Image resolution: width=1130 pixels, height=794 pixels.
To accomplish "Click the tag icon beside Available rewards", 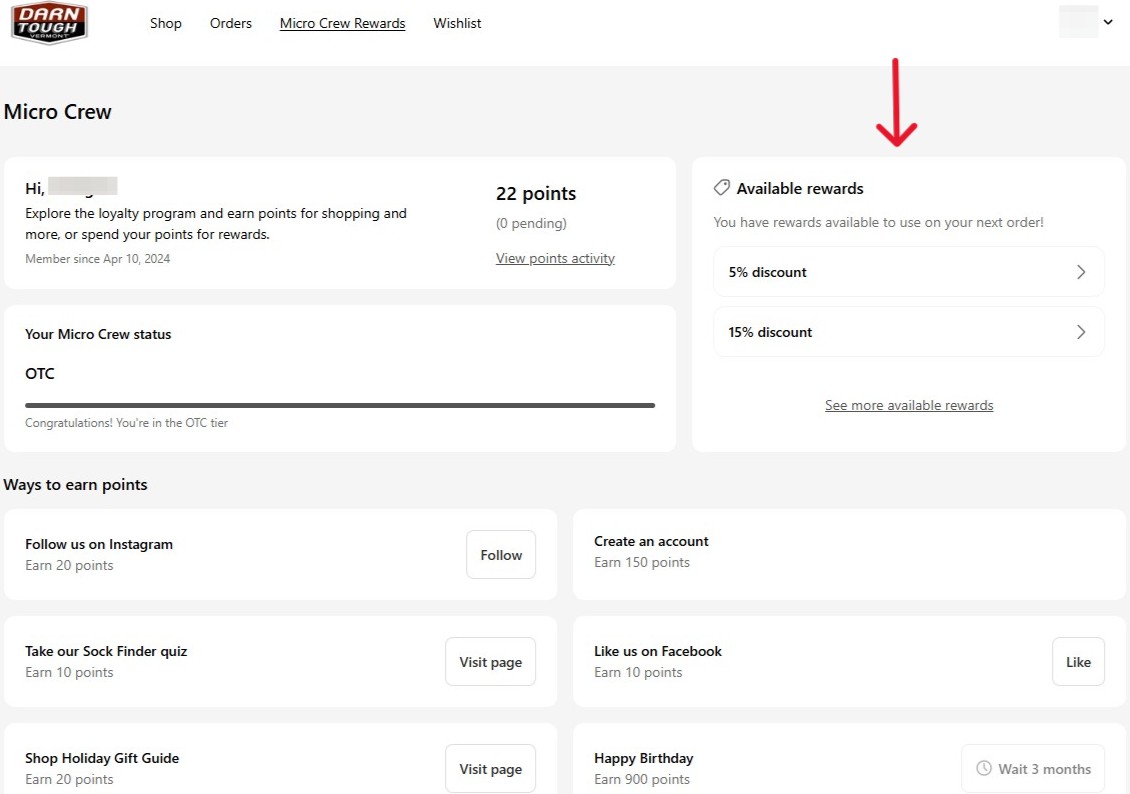I will 721,188.
